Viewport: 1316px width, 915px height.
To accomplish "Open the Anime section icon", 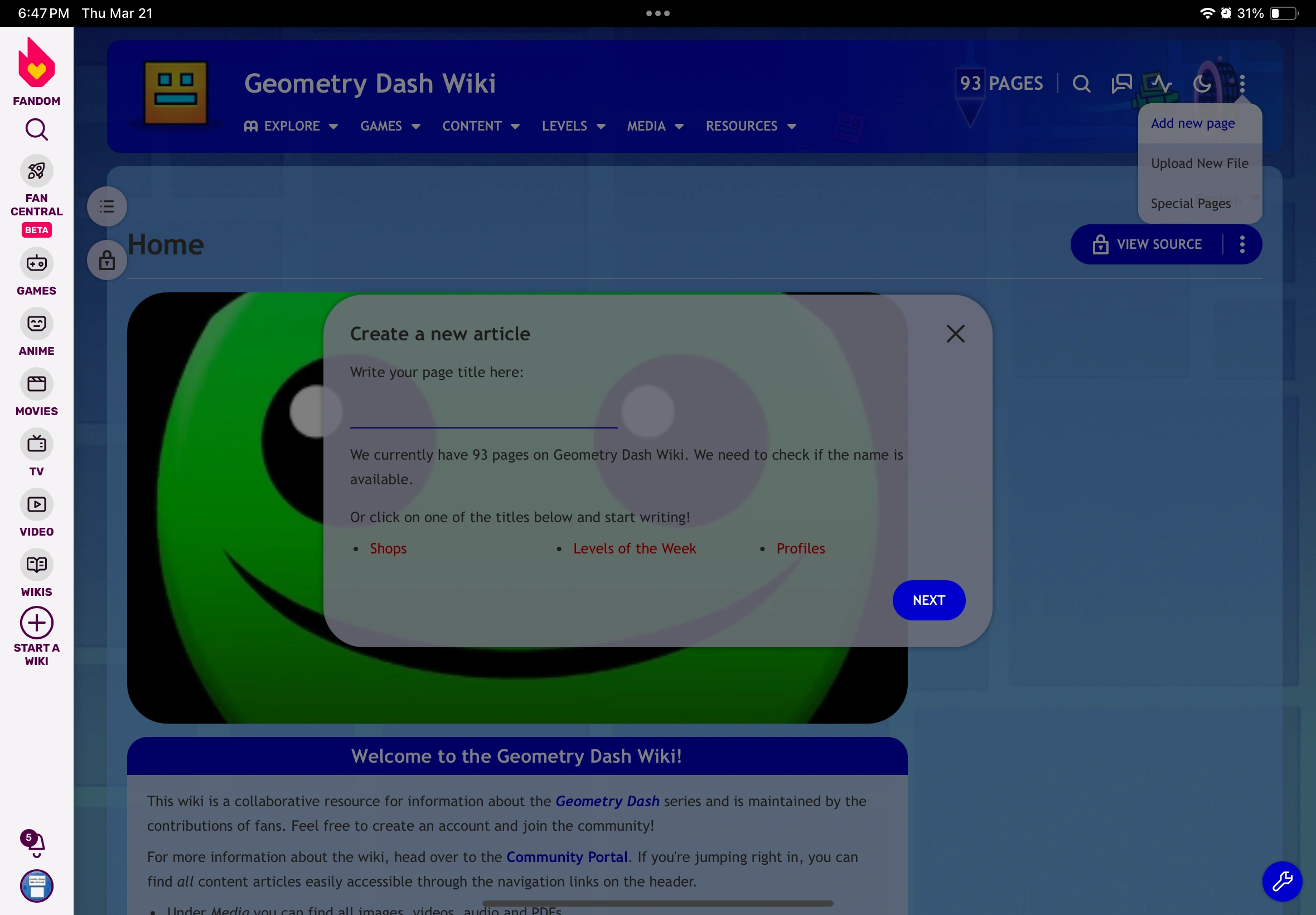I will point(36,324).
